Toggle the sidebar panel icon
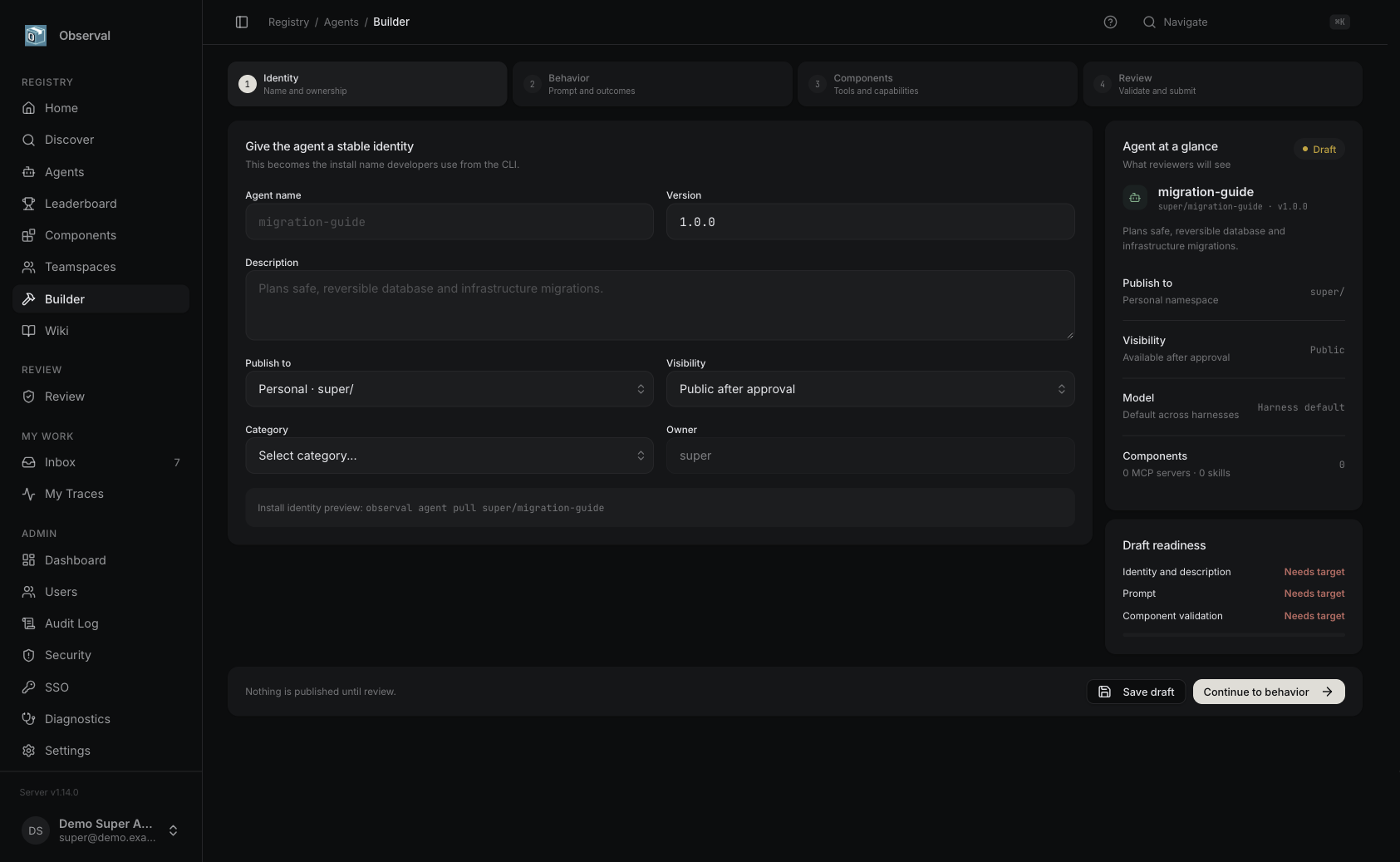 [x=242, y=22]
